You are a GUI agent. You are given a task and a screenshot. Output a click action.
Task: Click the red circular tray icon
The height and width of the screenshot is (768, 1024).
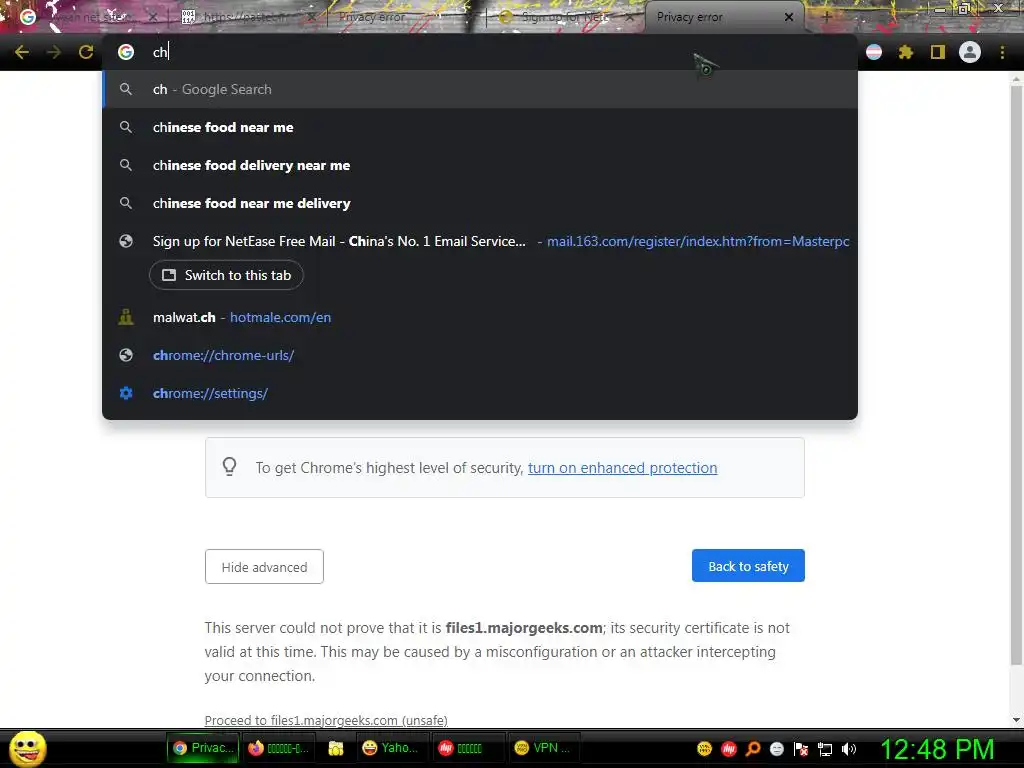pyautogui.click(x=729, y=749)
